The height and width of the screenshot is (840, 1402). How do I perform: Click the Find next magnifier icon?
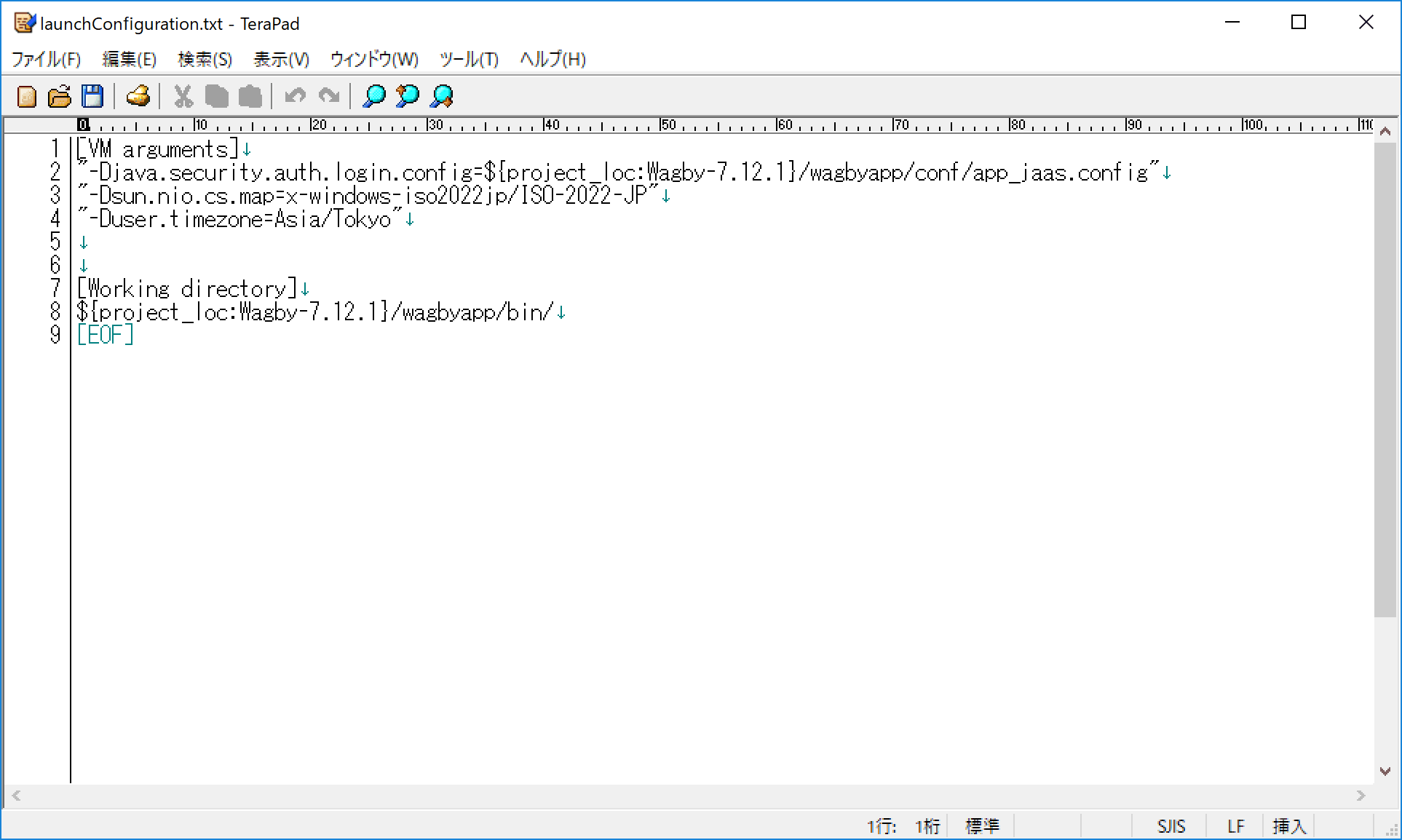(441, 96)
